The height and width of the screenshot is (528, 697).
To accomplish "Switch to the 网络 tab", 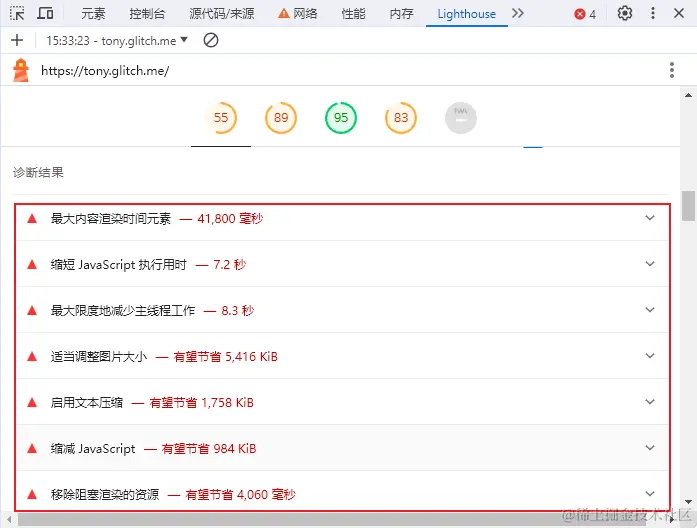I will [x=298, y=14].
